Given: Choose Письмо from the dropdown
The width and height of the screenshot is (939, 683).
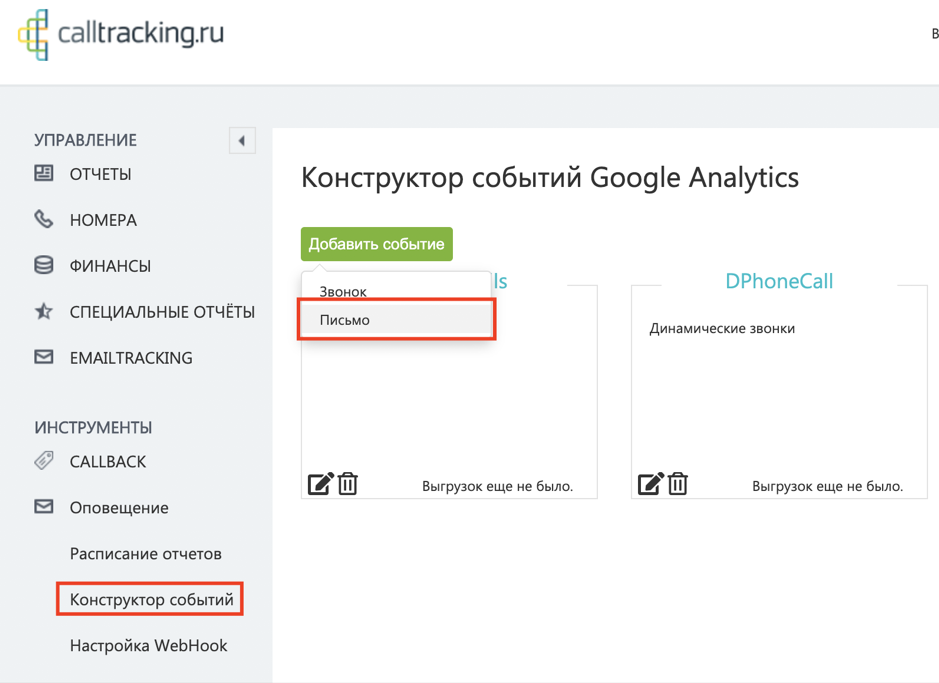Looking at the screenshot, I should tap(396, 320).
